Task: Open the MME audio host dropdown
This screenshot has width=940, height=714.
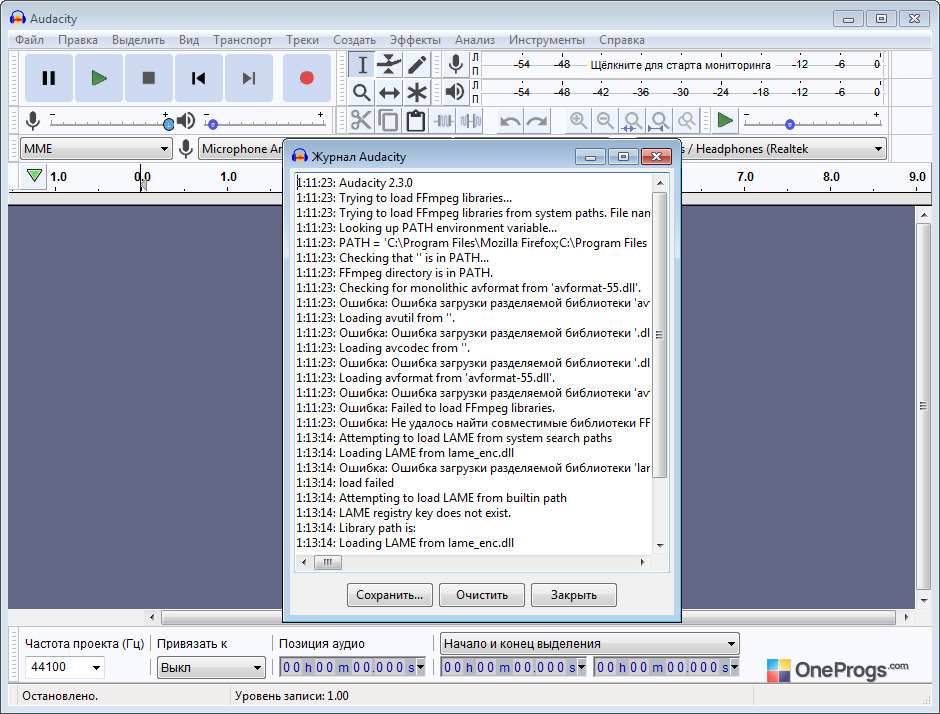Action: [96, 149]
